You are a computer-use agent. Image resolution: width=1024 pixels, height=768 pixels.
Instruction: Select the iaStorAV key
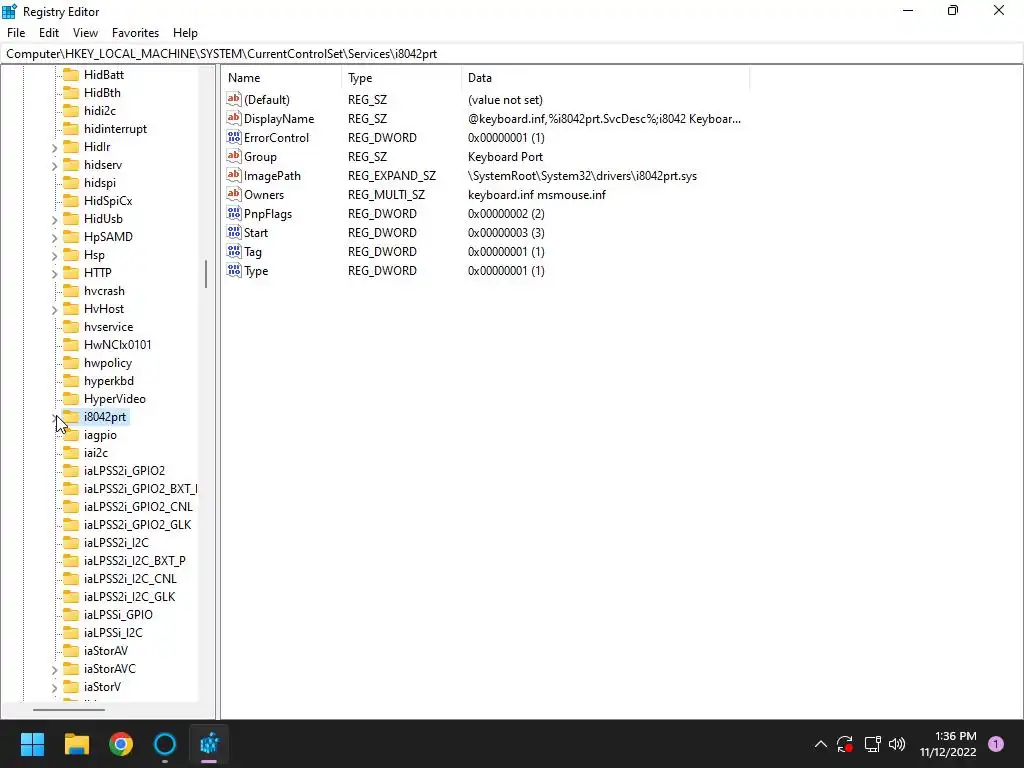pyautogui.click(x=106, y=651)
